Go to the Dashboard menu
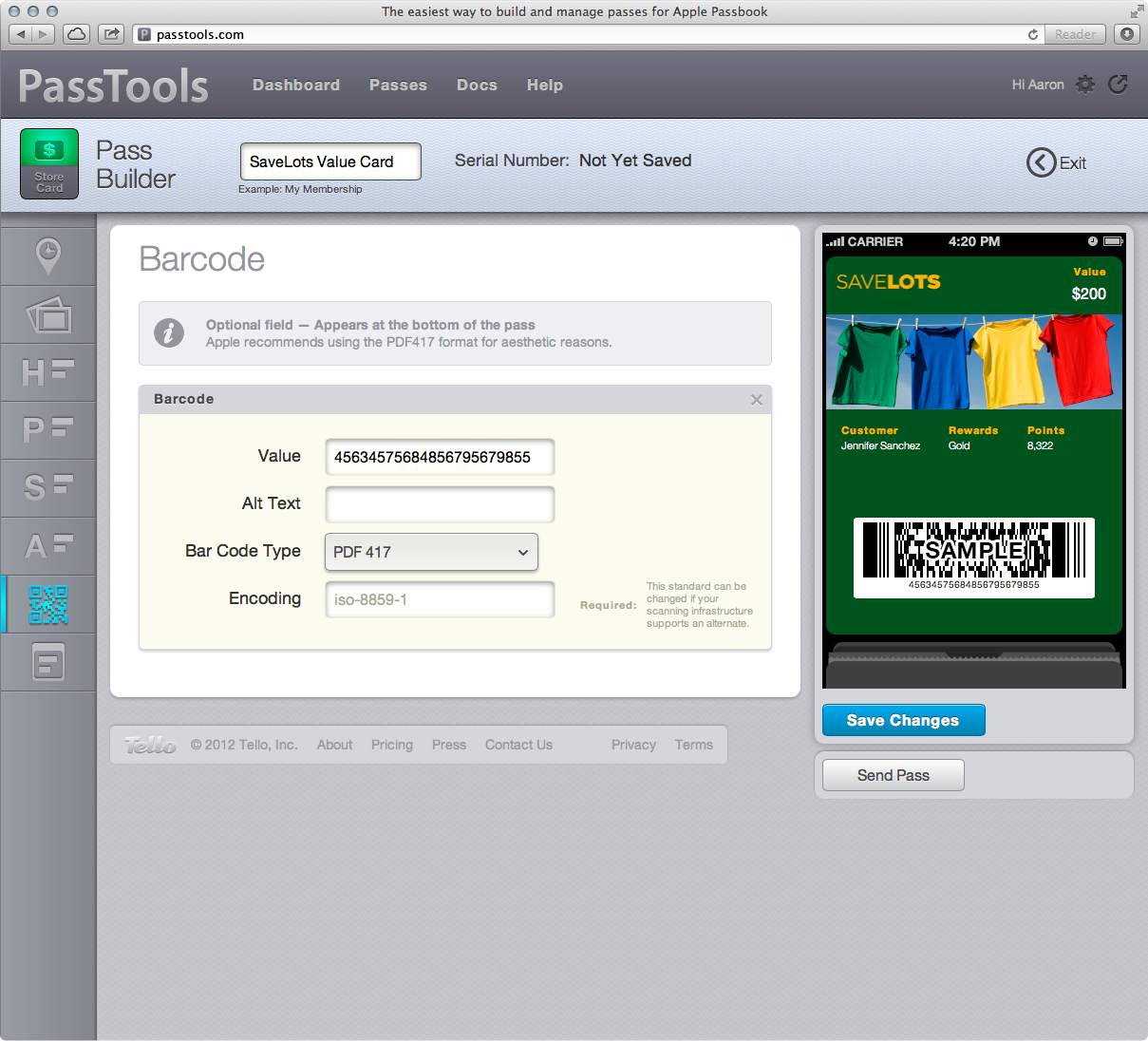1148x1041 pixels. coord(296,85)
